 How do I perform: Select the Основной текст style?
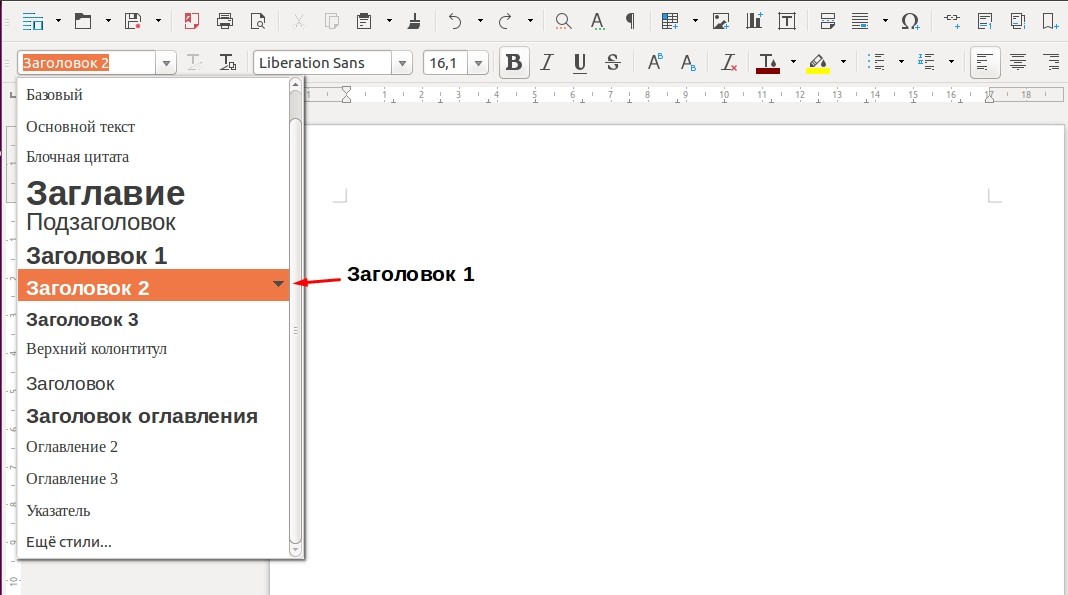[x=153, y=127]
